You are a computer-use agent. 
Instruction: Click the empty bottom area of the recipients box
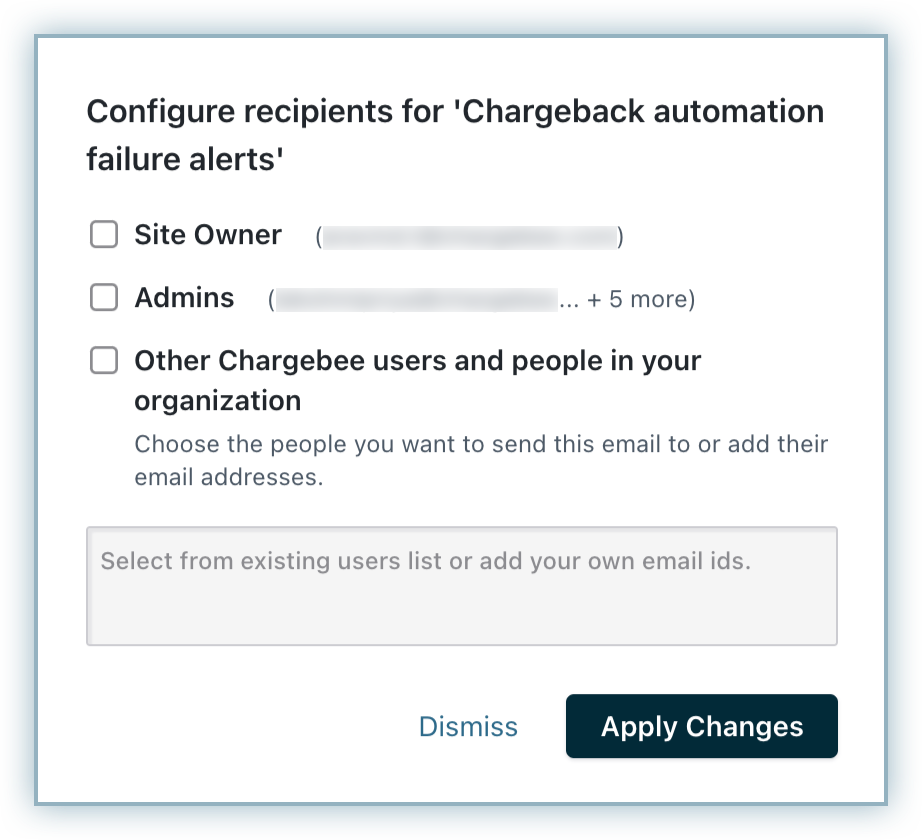461,618
